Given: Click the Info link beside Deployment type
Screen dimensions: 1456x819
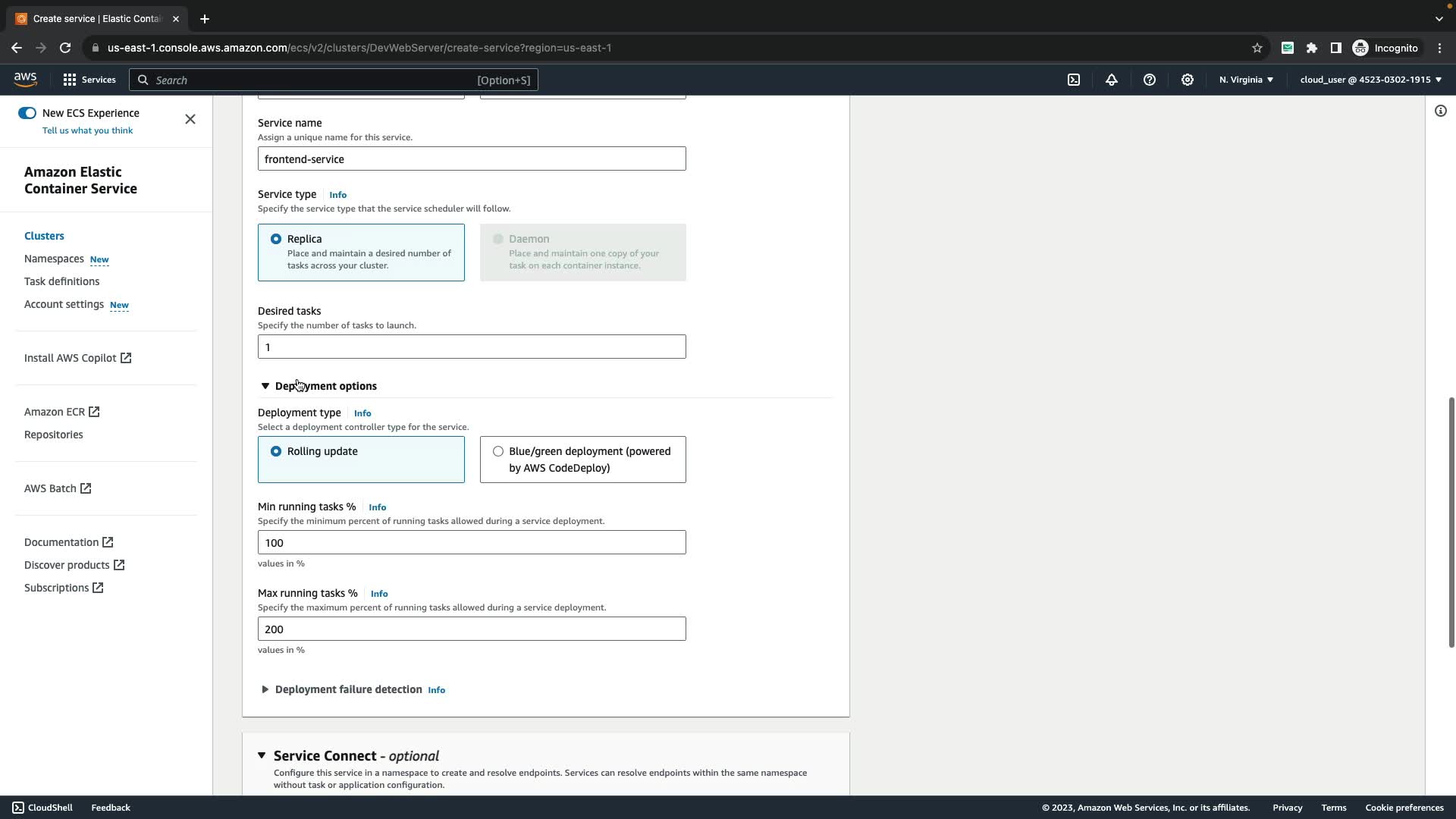Looking at the screenshot, I should click(x=362, y=413).
